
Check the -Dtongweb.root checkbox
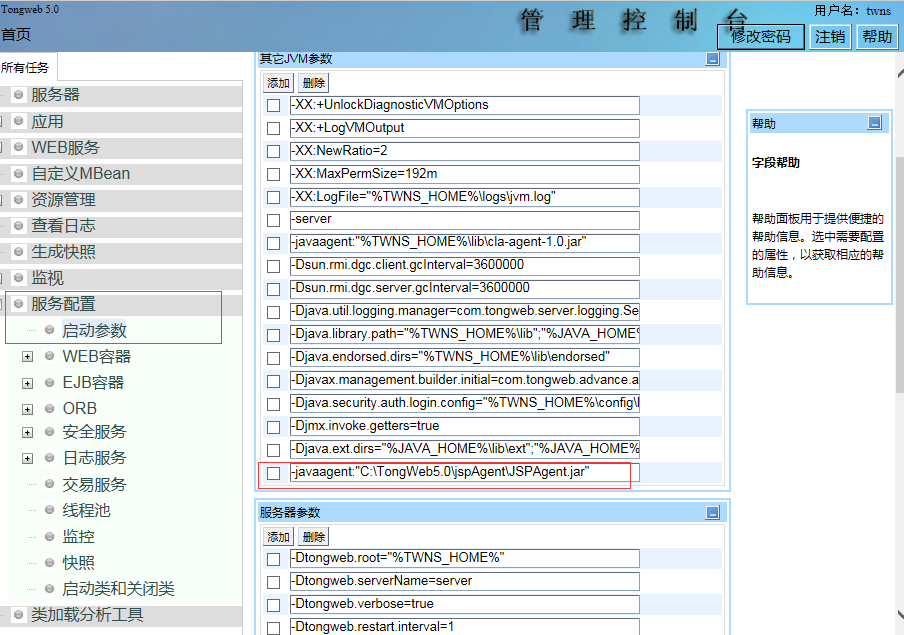click(x=274, y=559)
